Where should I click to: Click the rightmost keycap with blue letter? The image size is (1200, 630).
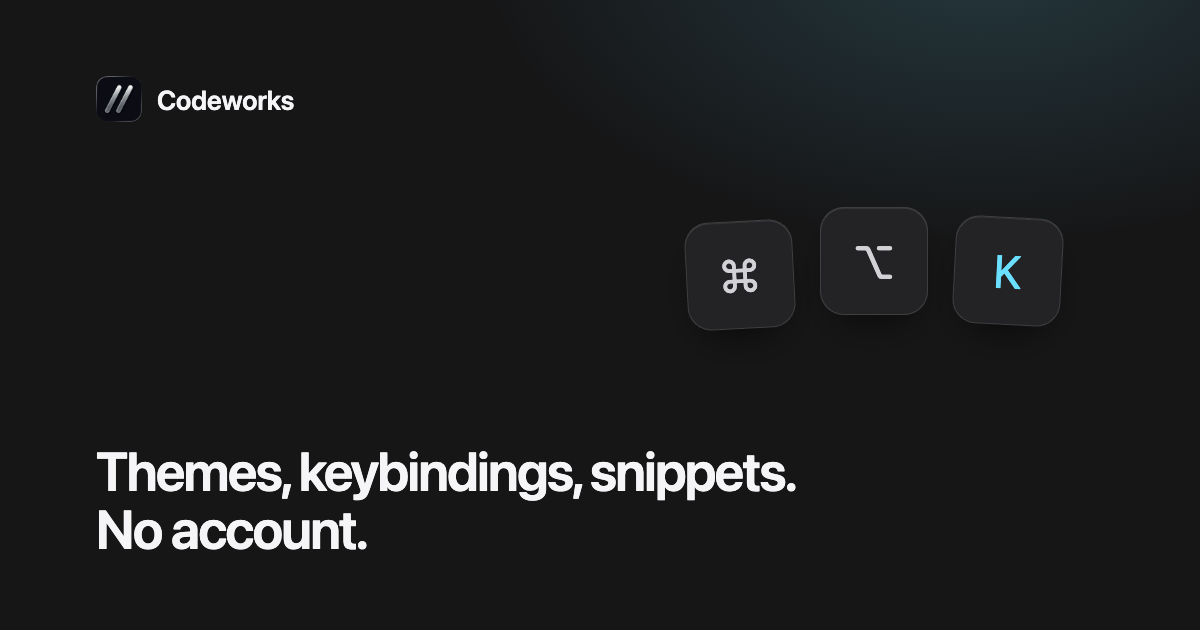pos(1008,271)
